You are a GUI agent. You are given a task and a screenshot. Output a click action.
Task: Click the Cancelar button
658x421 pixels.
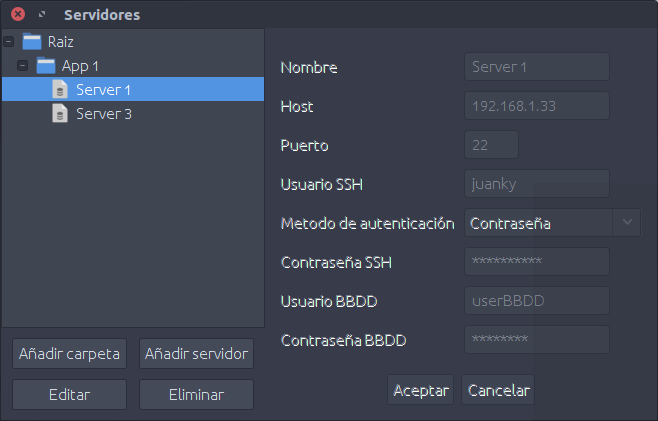[498, 390]
